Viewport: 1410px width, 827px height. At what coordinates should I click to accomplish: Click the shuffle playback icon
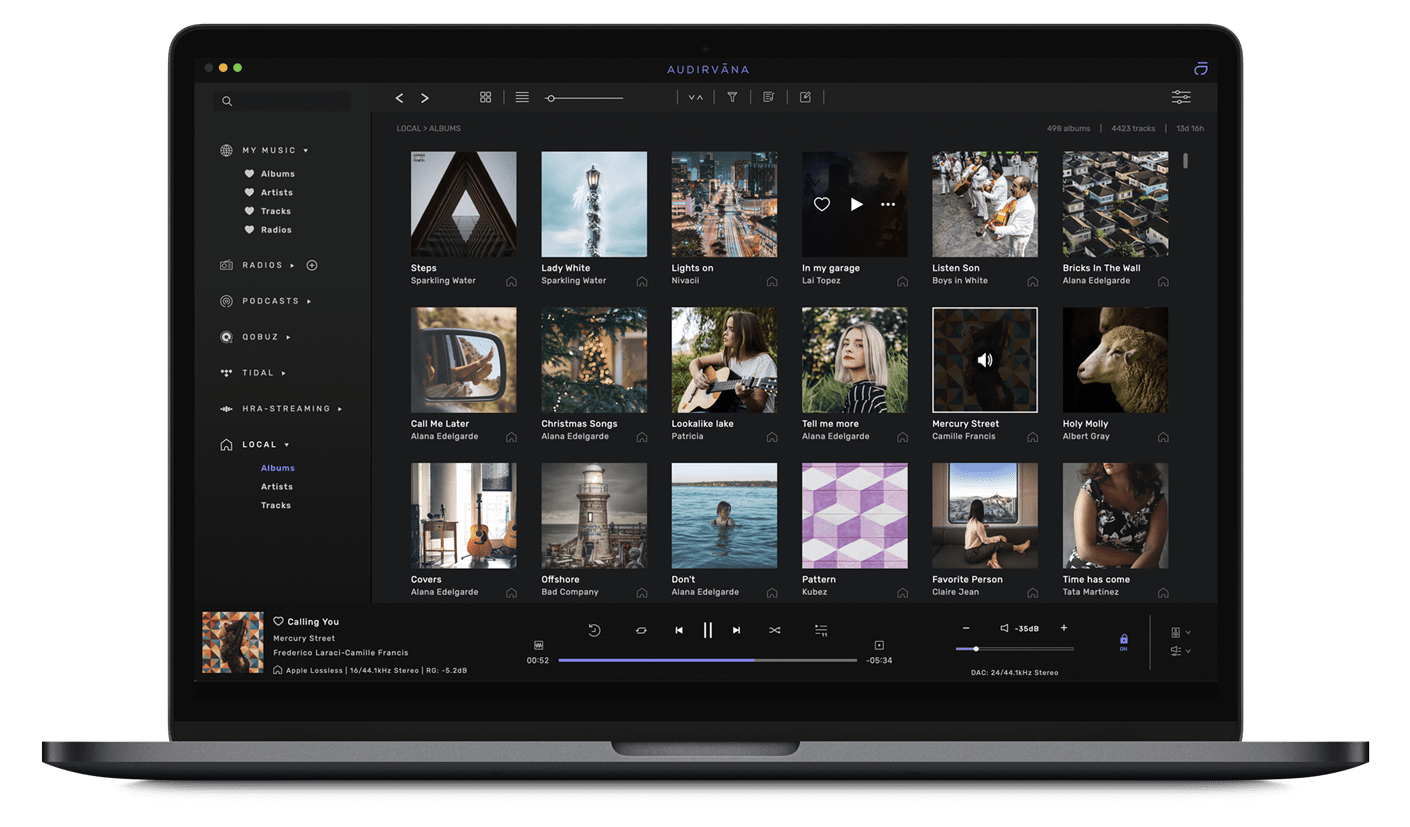774,630
